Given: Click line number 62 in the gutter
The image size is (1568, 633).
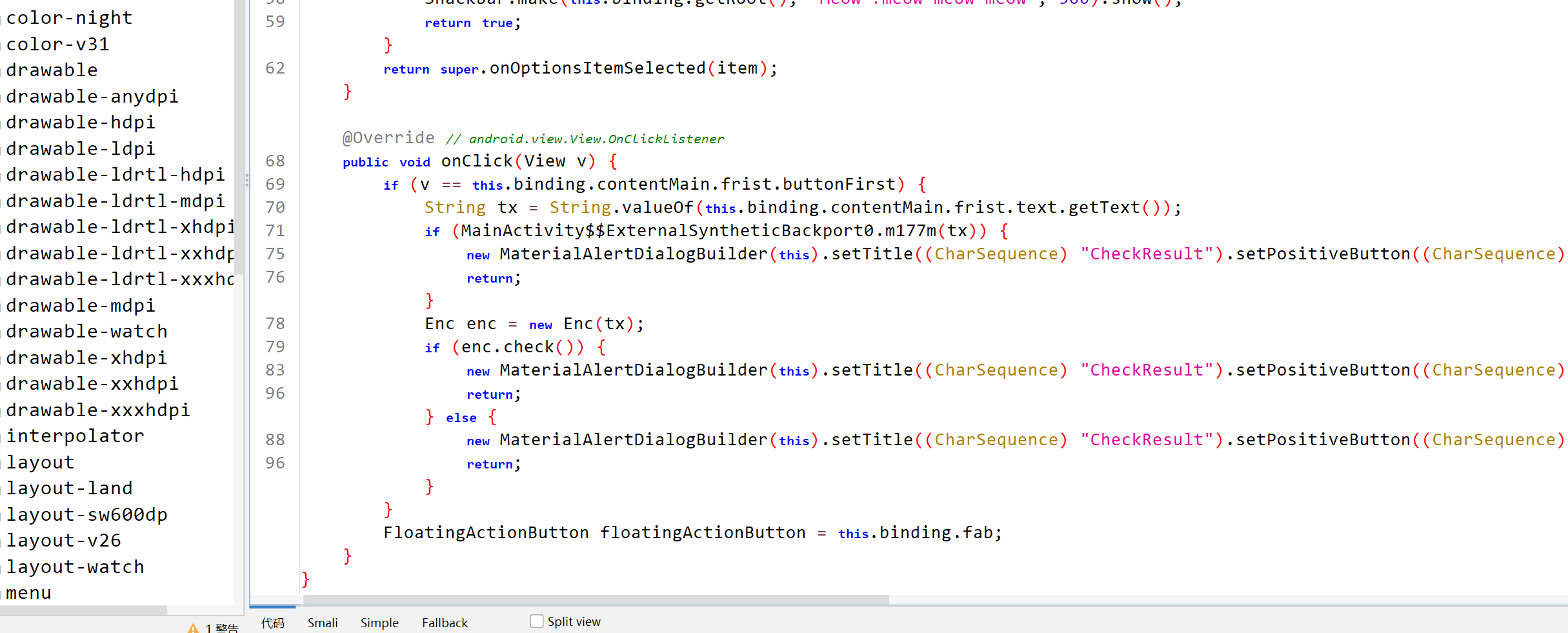Looking at the screenshot, I should [x=275, y=68].
